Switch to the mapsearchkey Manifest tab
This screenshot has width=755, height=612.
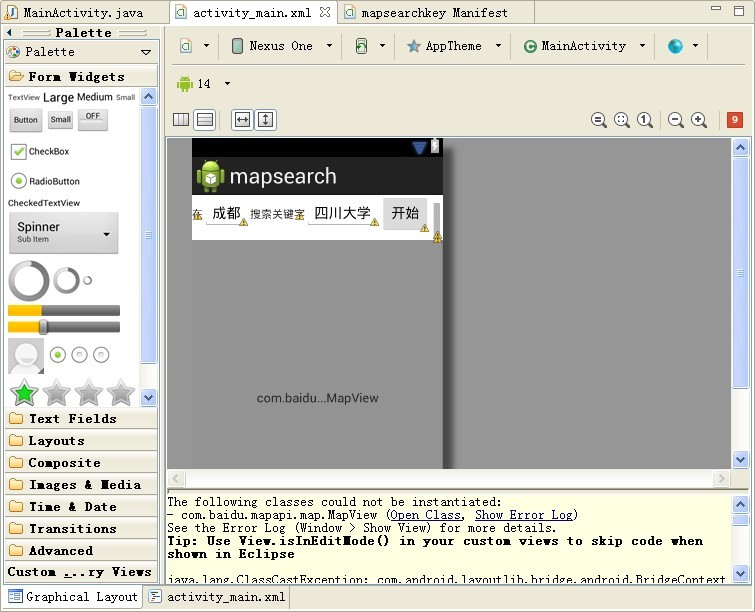tap(434, 13)
